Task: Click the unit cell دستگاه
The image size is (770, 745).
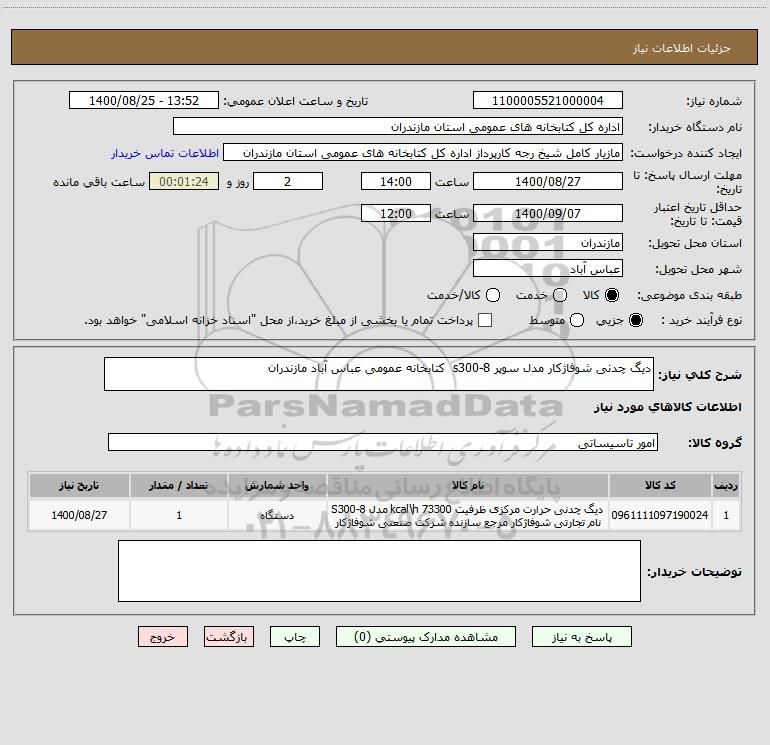Action: 277,515
